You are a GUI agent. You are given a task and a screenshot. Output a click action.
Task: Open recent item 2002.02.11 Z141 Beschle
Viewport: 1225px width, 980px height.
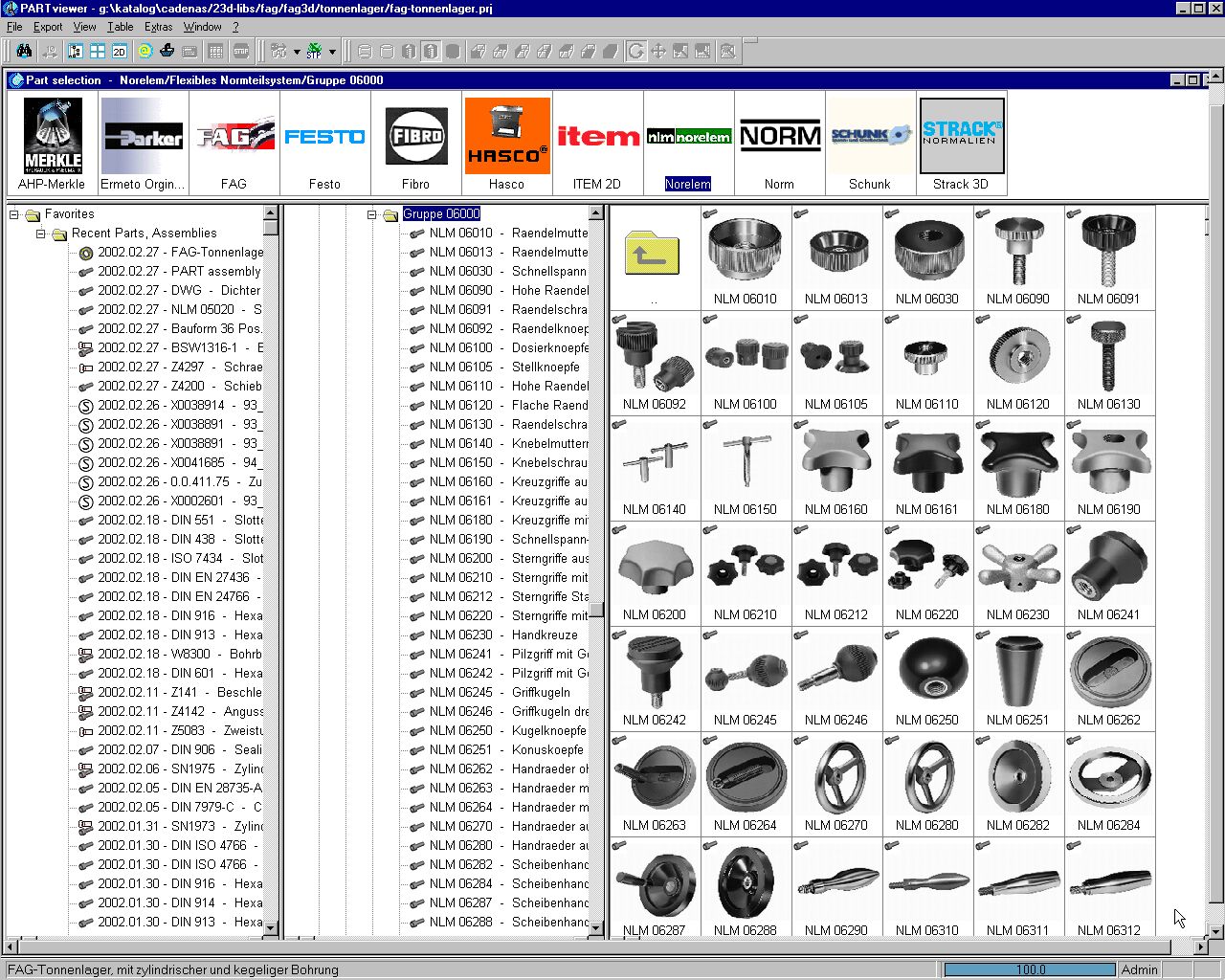[170, 692]
